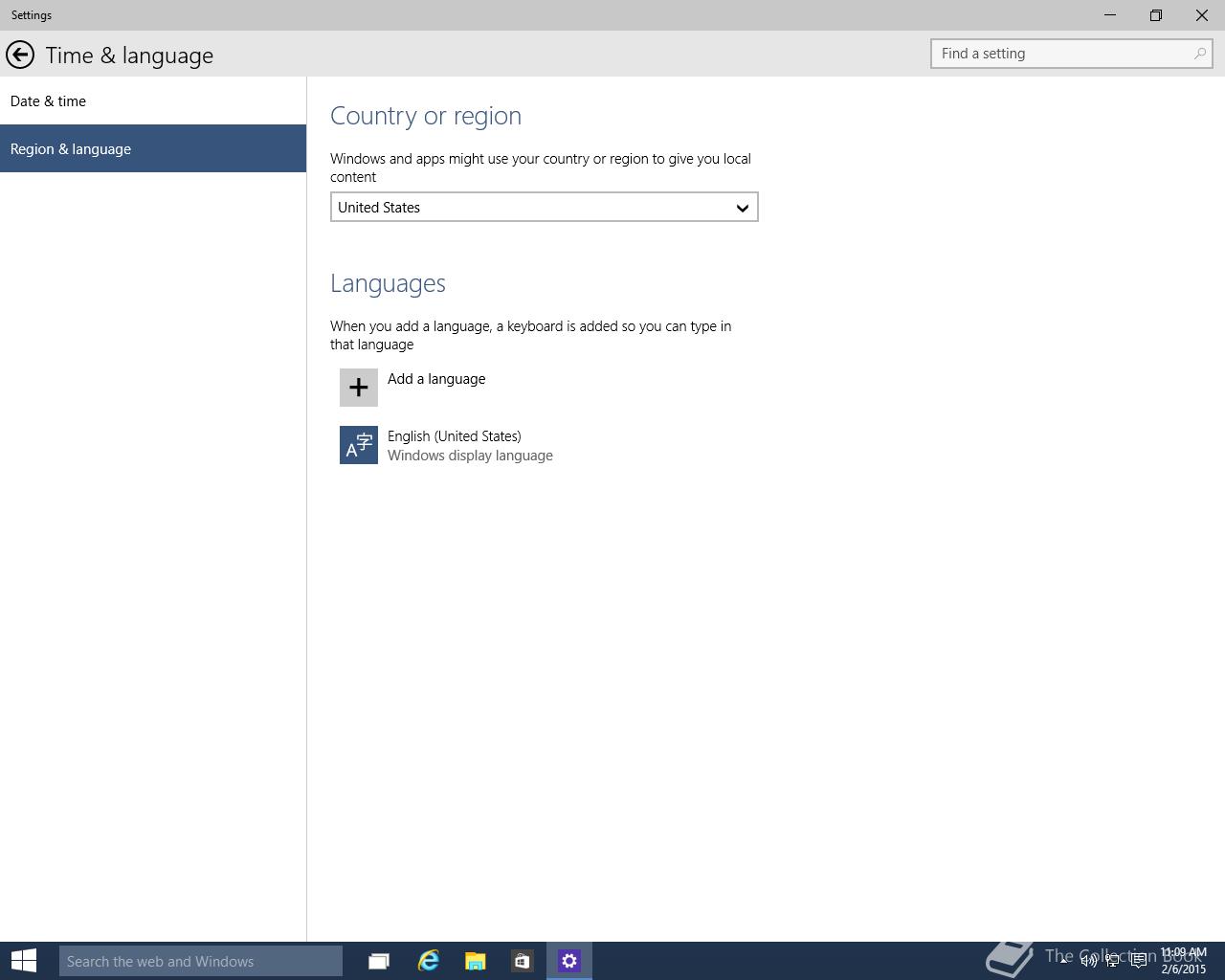Go back using the back arrow icon
1225x980 pixels.
tap(20, 55)
